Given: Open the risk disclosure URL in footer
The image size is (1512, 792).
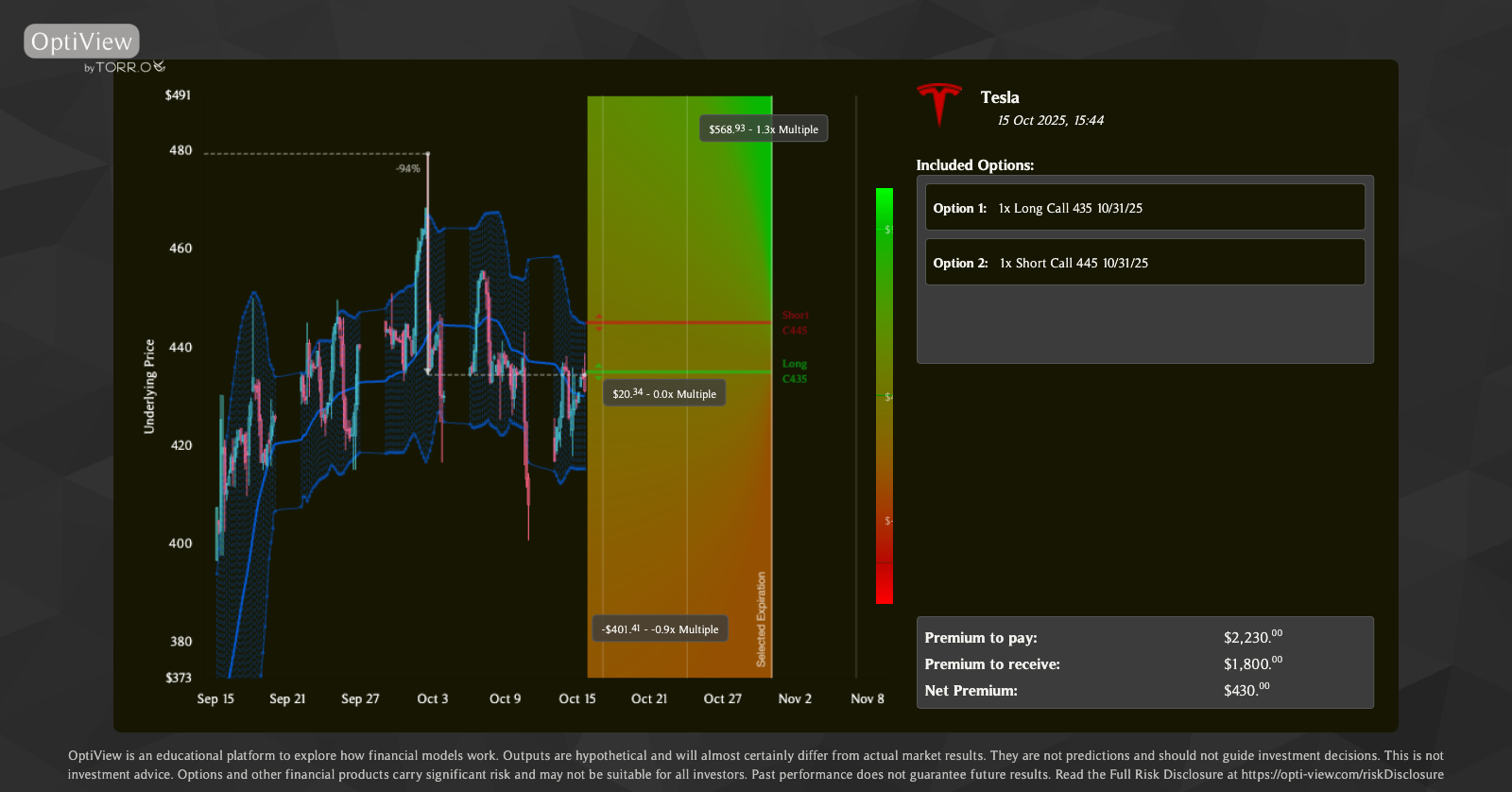Looking at the screenshot, I should pyautogui.click(x=1342, y=774).
